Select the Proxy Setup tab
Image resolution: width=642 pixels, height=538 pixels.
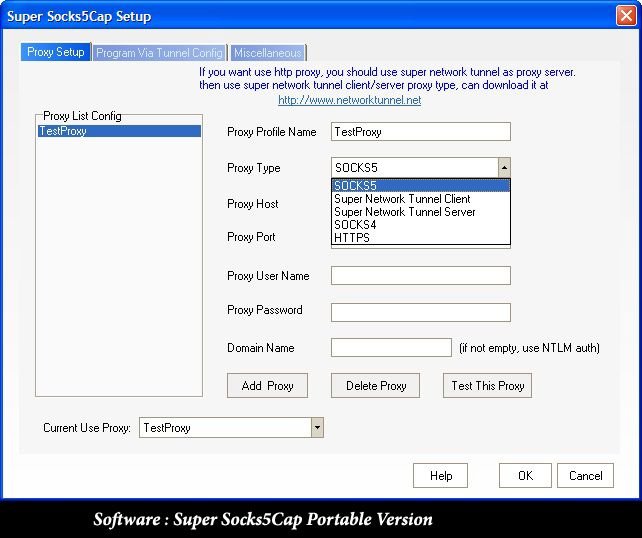55,52
